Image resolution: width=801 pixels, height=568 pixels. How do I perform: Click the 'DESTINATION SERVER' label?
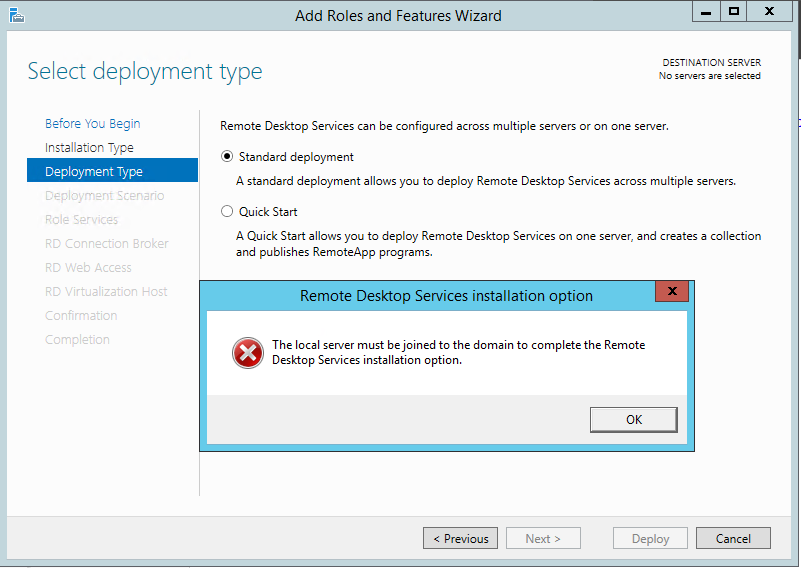pos(712,62)
